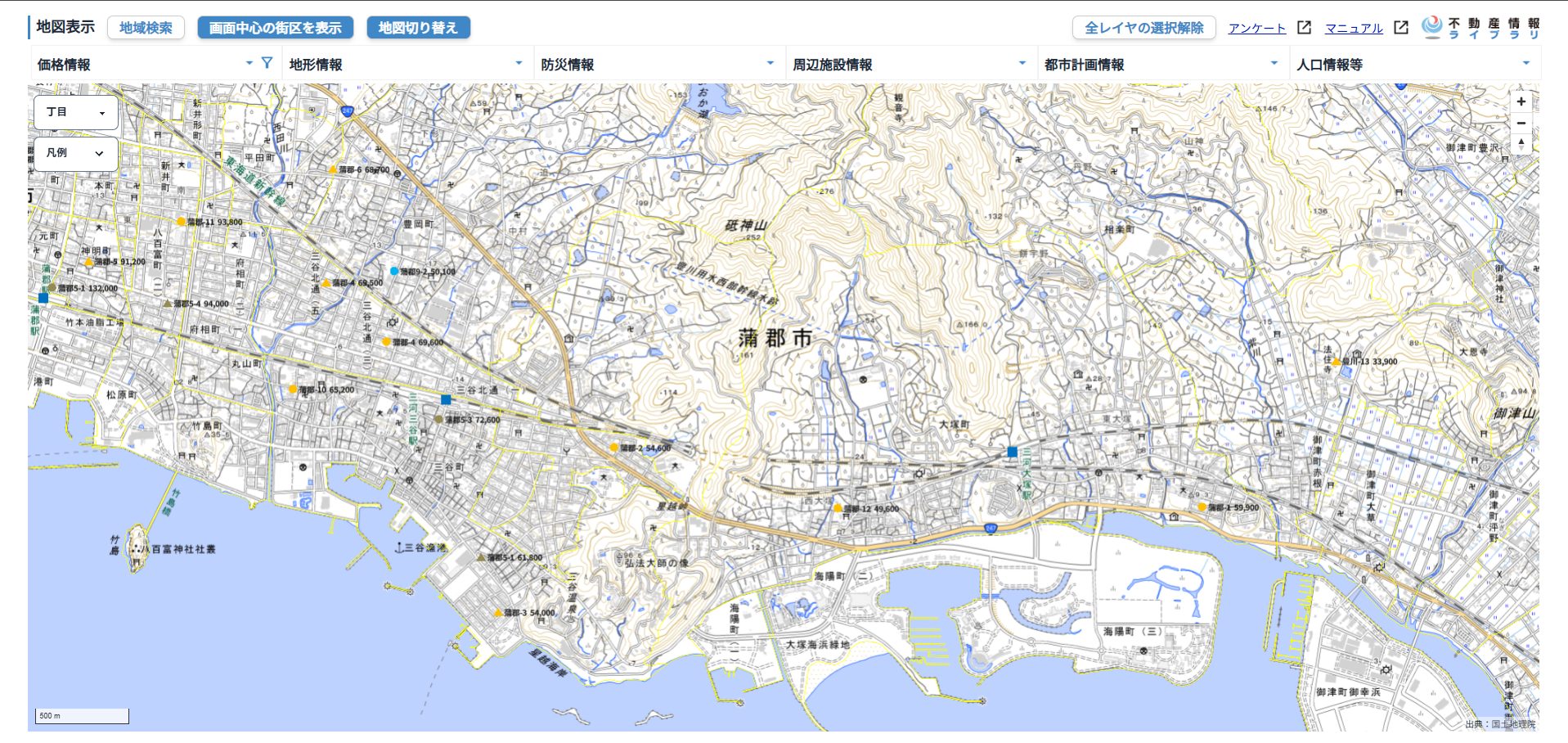Select the 蒲郡-12 49,600 circle marker

(x=838, y=508)
